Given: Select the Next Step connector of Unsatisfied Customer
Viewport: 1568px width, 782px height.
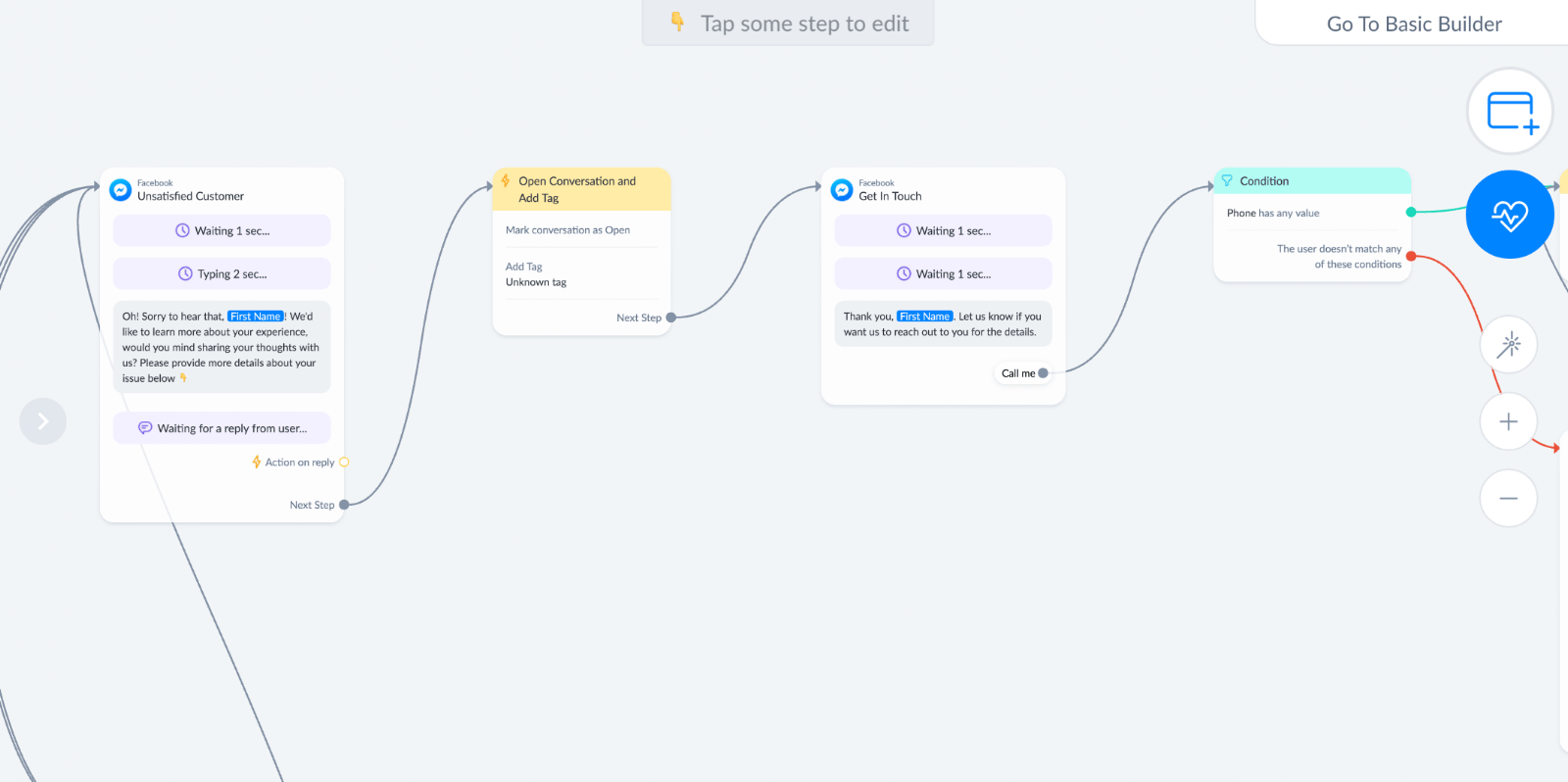Looking at the screenshot, I should click(x=344, y=506).
